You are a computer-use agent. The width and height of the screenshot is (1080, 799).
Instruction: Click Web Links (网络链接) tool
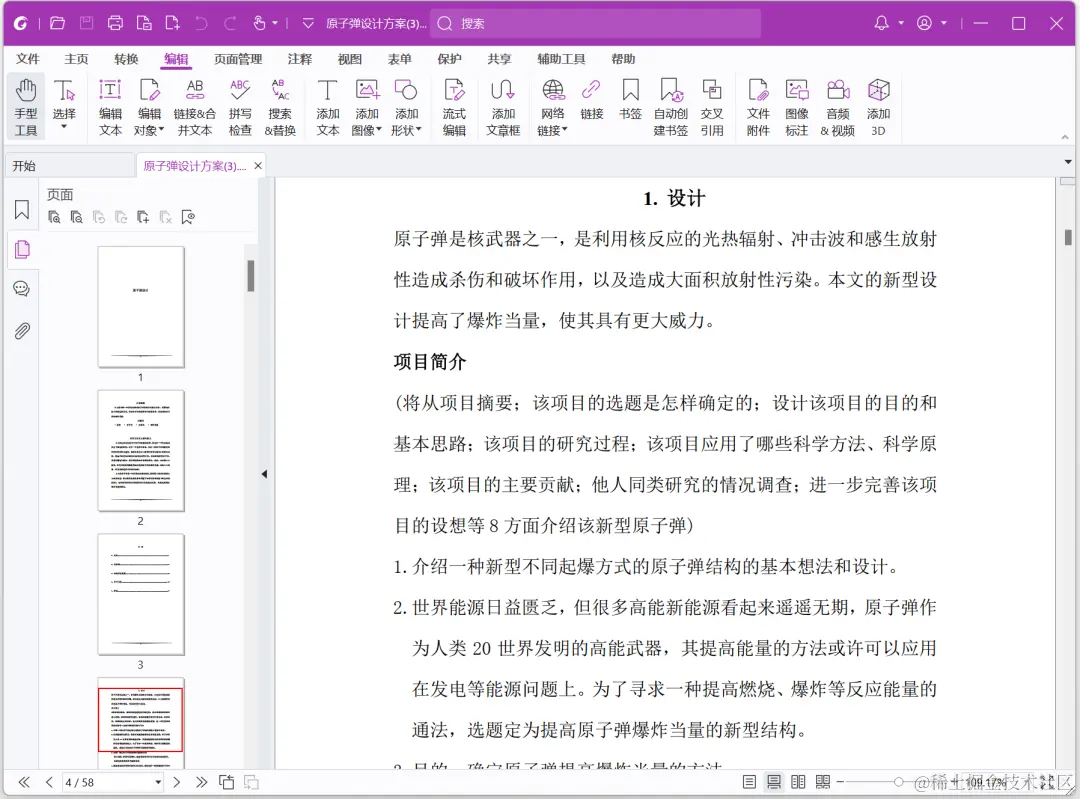552,107
